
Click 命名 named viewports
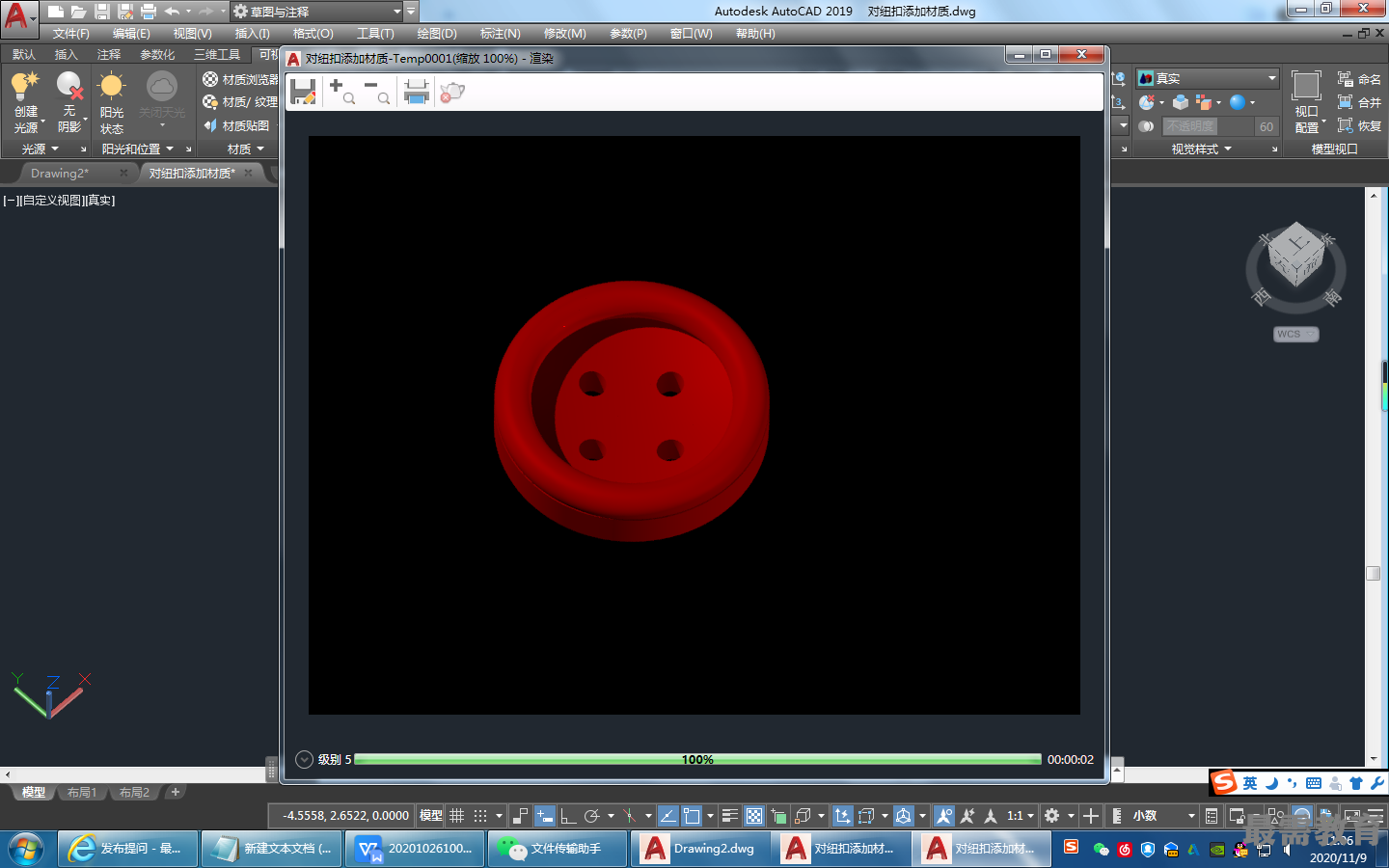[x=1359, y=79]
